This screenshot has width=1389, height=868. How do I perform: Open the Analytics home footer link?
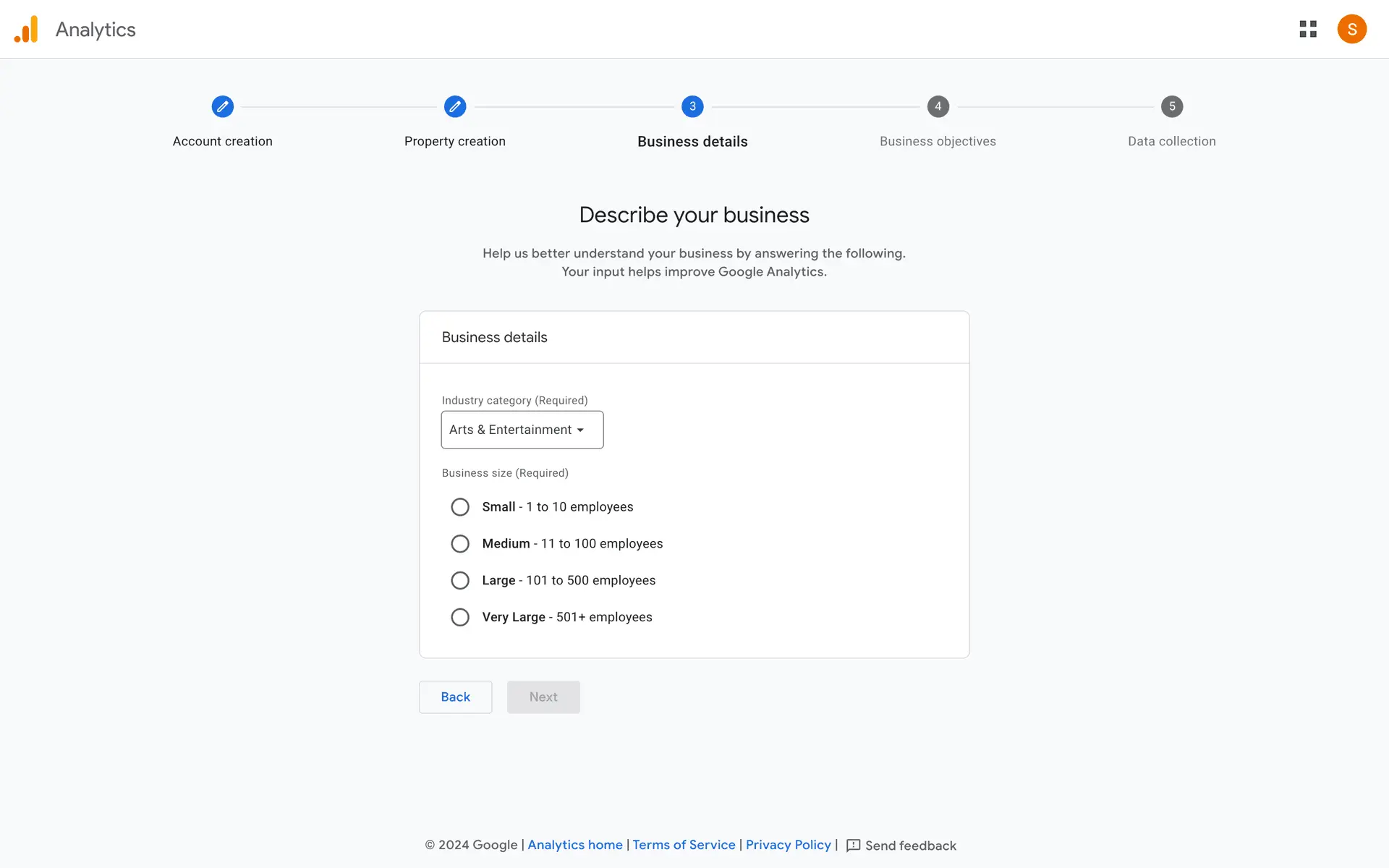(574, 845)
